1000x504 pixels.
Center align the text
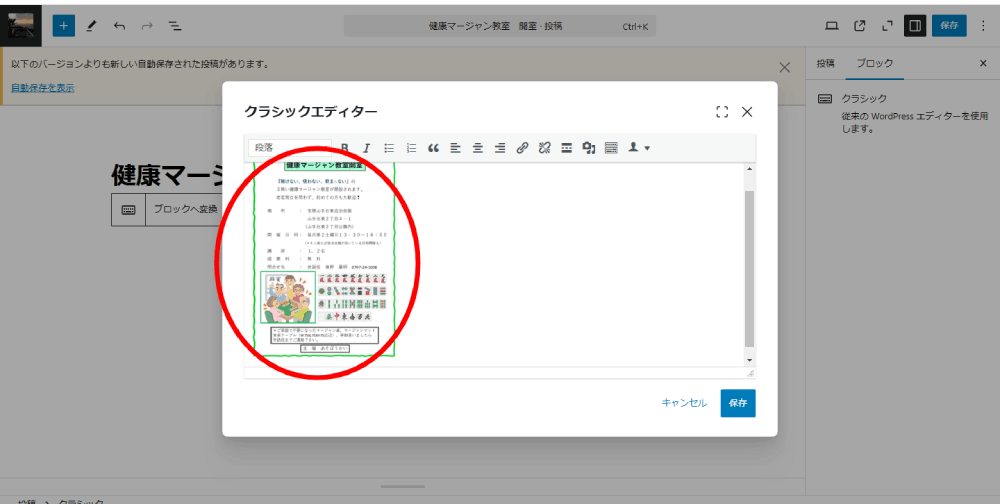pyautogui.click(x=477, y=148)
